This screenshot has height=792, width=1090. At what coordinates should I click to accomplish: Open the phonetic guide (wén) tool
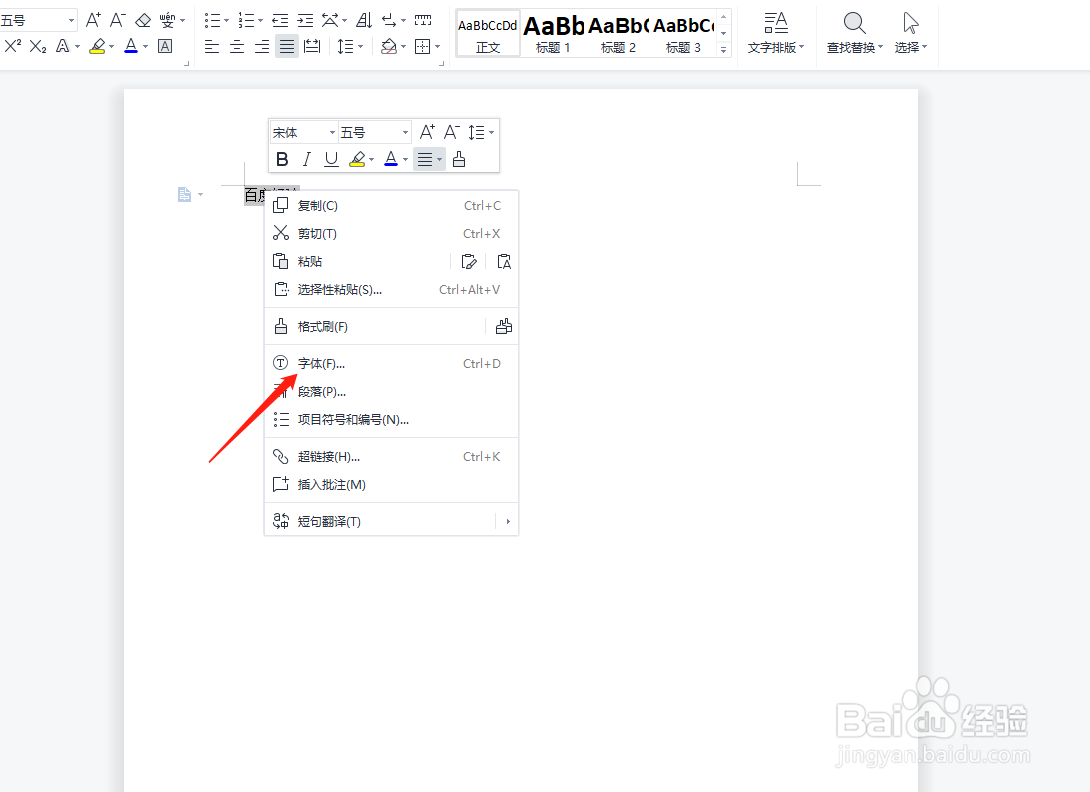(x=168, y=20)
